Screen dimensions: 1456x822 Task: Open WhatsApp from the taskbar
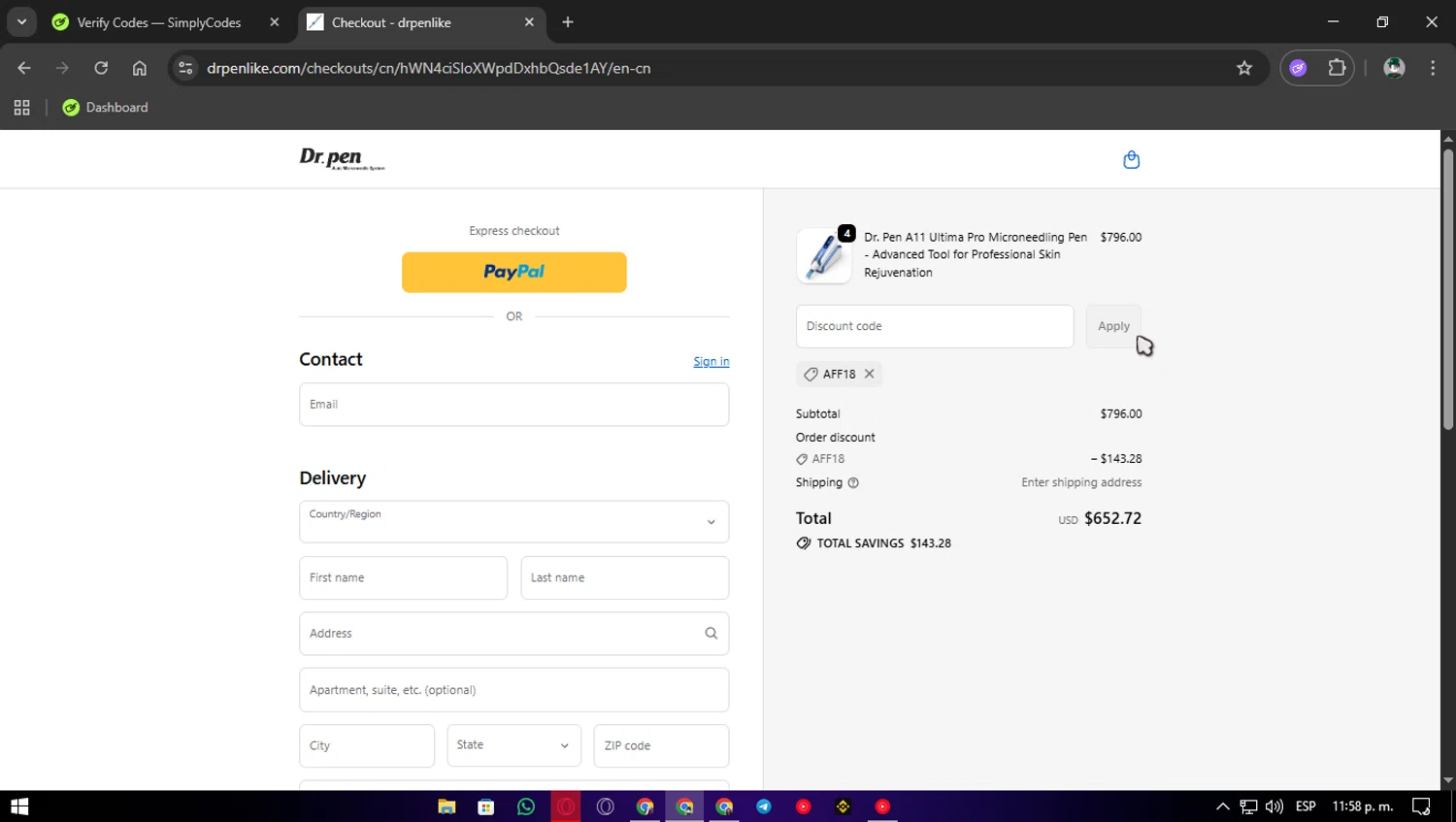(526, 806)
